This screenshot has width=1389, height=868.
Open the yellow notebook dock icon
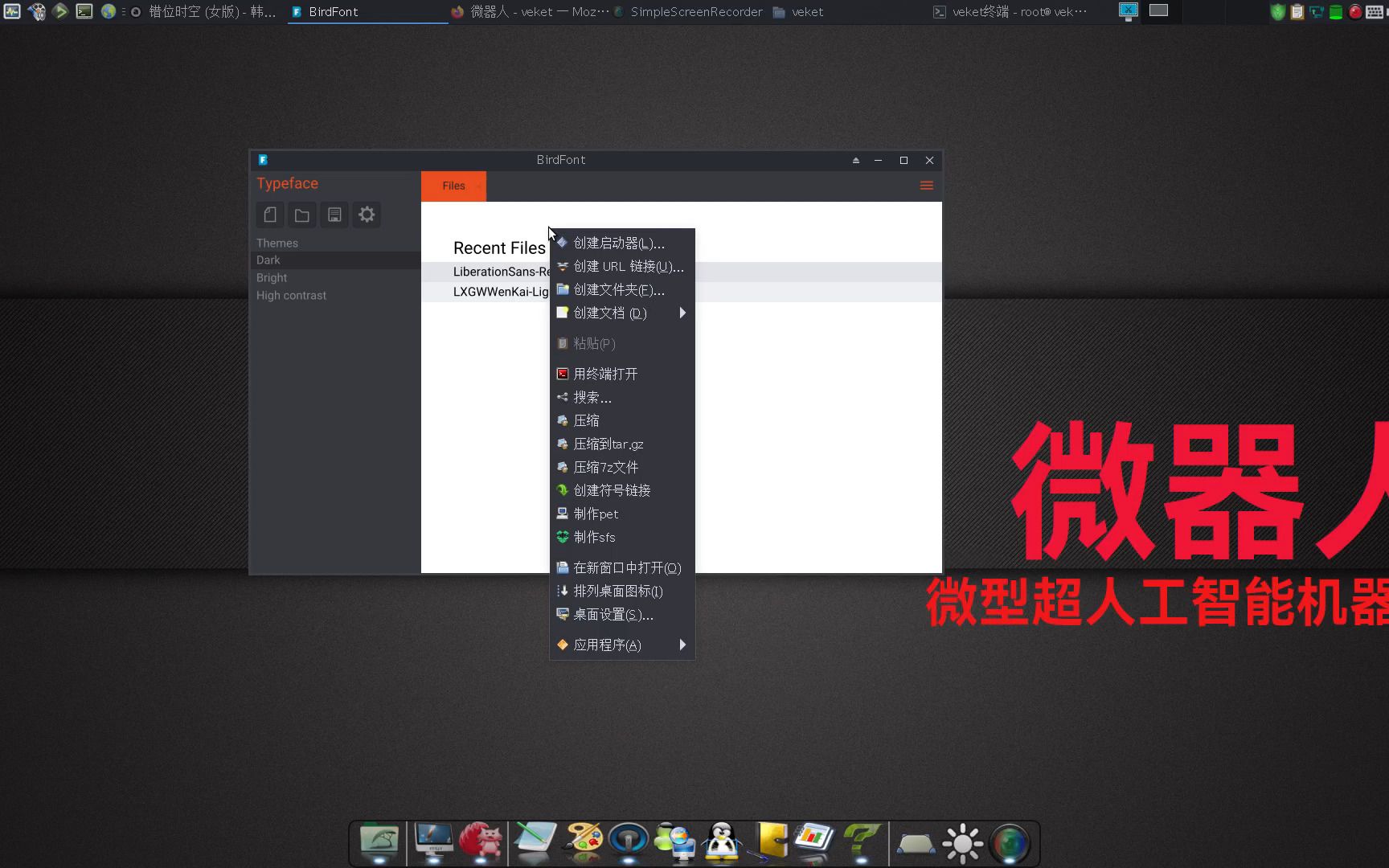click(x=770, y=841)
